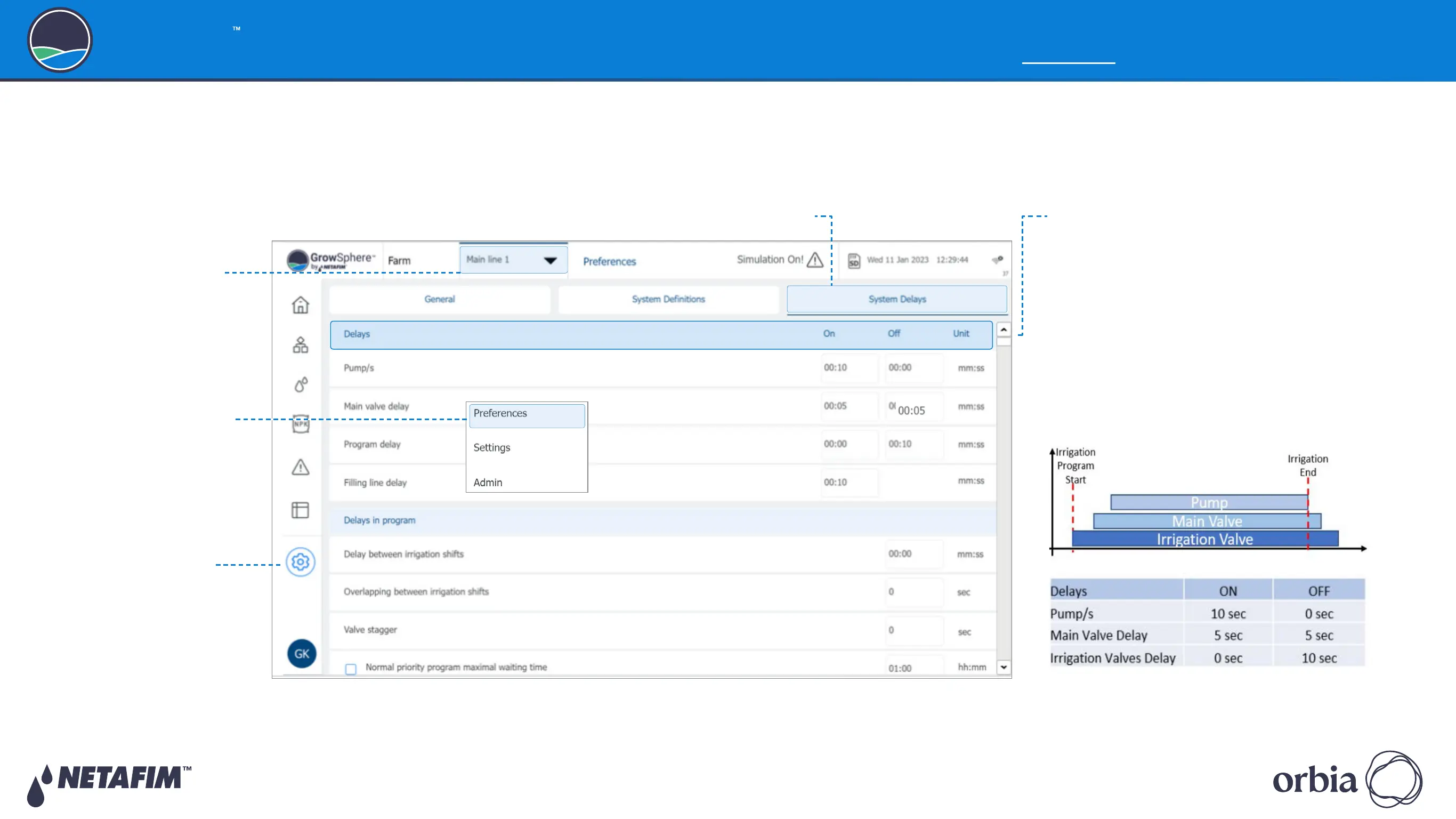Toggle Normal priority program maximal waiting checkbox
This screenshot has height=819, width=1456.
[x=351, y=669]
